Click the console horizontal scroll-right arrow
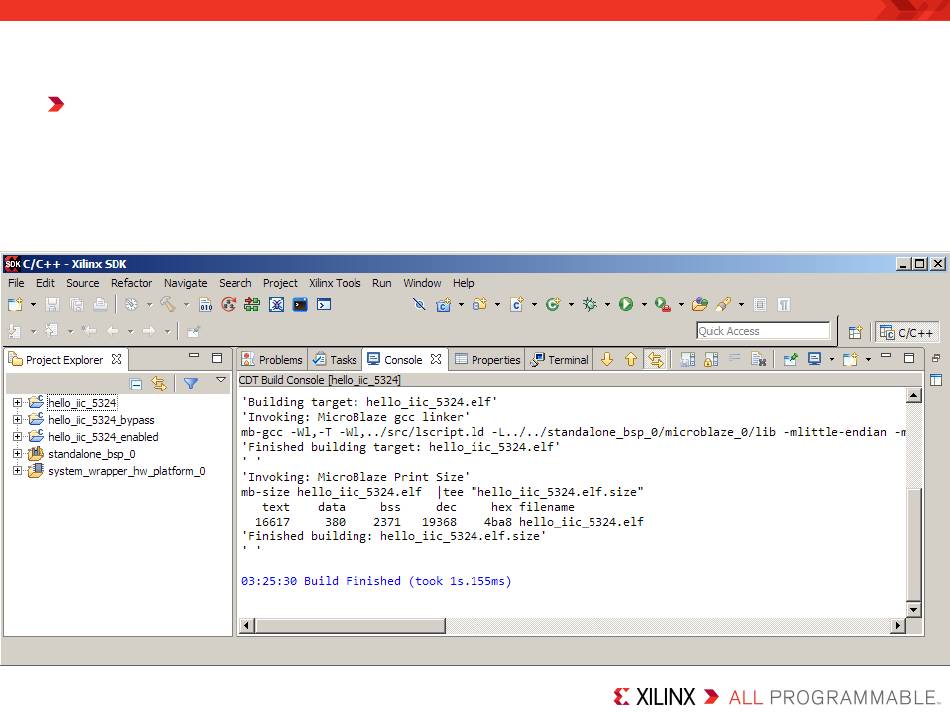This screenshot has width=950, height=713. coord(898,625)
